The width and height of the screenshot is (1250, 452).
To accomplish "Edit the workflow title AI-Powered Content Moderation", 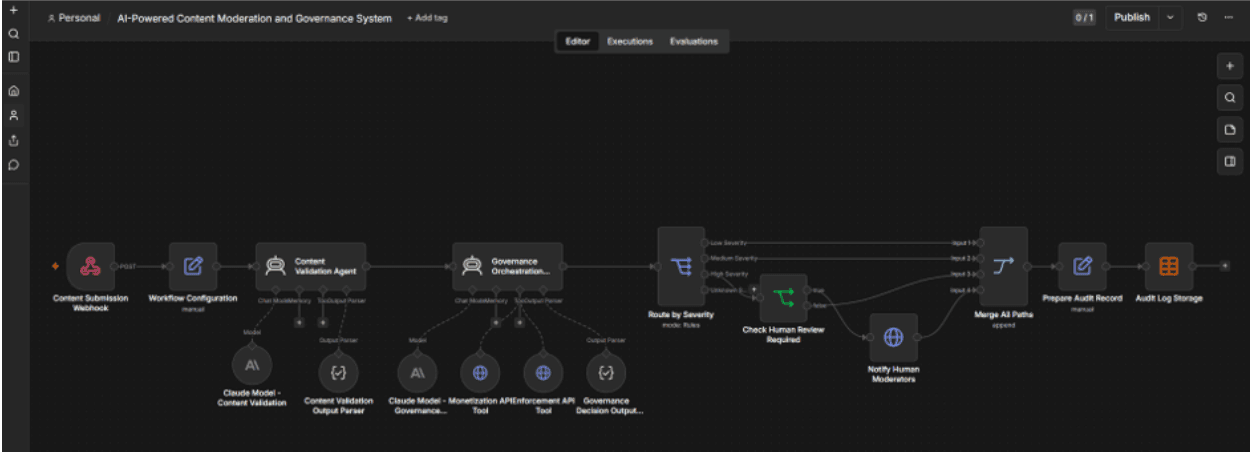I will click(x=254, y=18).
